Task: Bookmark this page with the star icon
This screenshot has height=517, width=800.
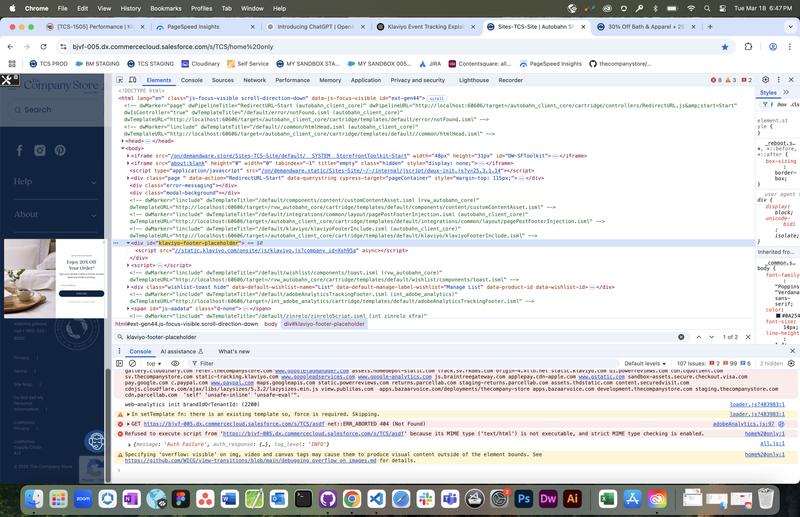Action: (x=724, y=47)
